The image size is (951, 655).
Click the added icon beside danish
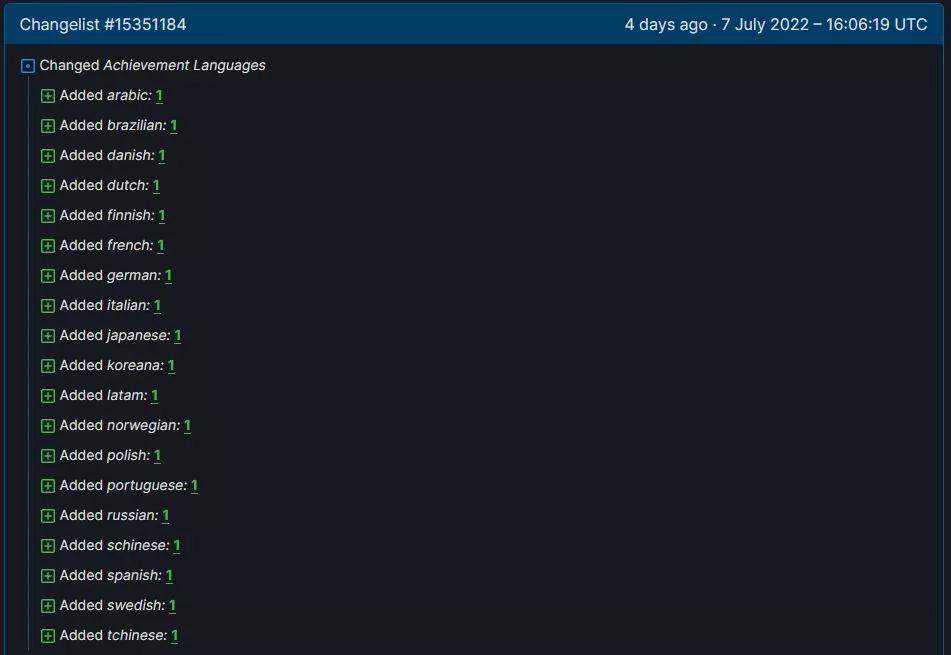48,156
